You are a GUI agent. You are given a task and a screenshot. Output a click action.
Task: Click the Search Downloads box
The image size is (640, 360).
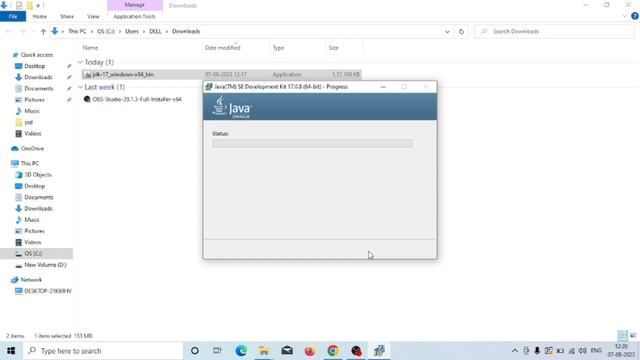554,31
